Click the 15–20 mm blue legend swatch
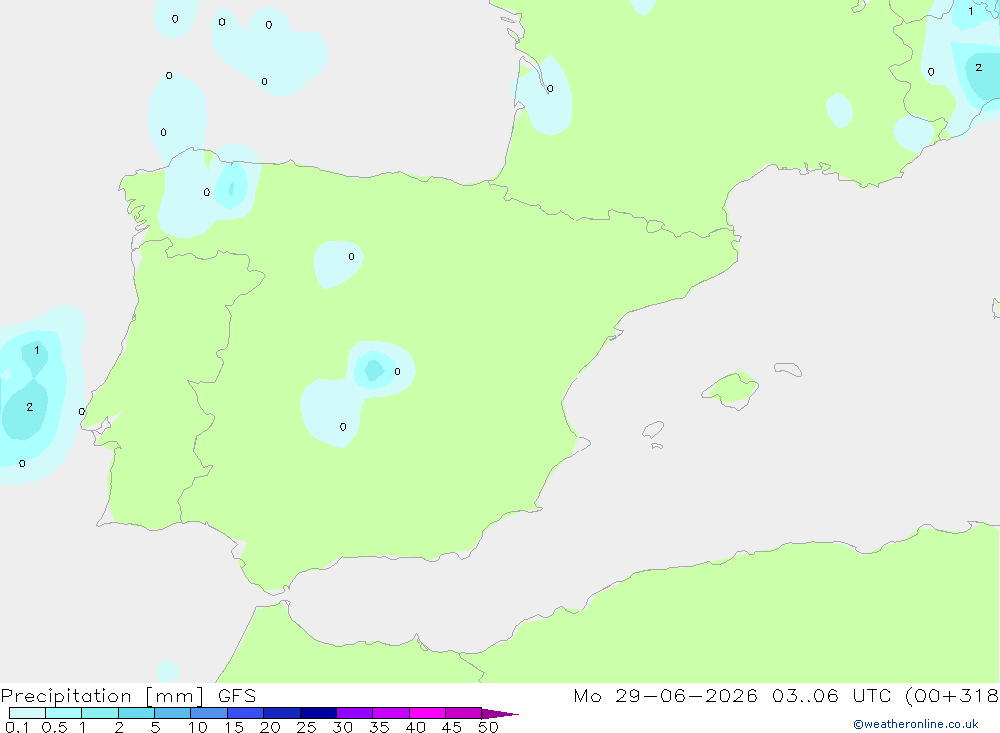 pyautogui.click(x=245, y=713)
